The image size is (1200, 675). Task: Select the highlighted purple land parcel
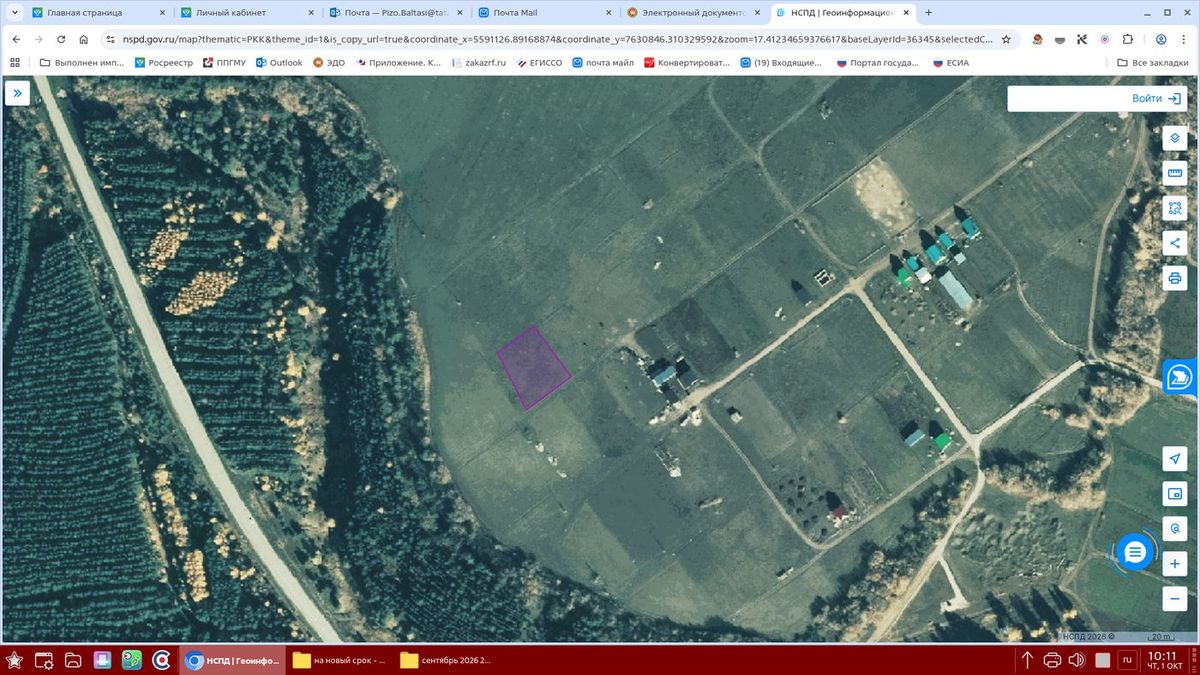[x=534, y=367]
